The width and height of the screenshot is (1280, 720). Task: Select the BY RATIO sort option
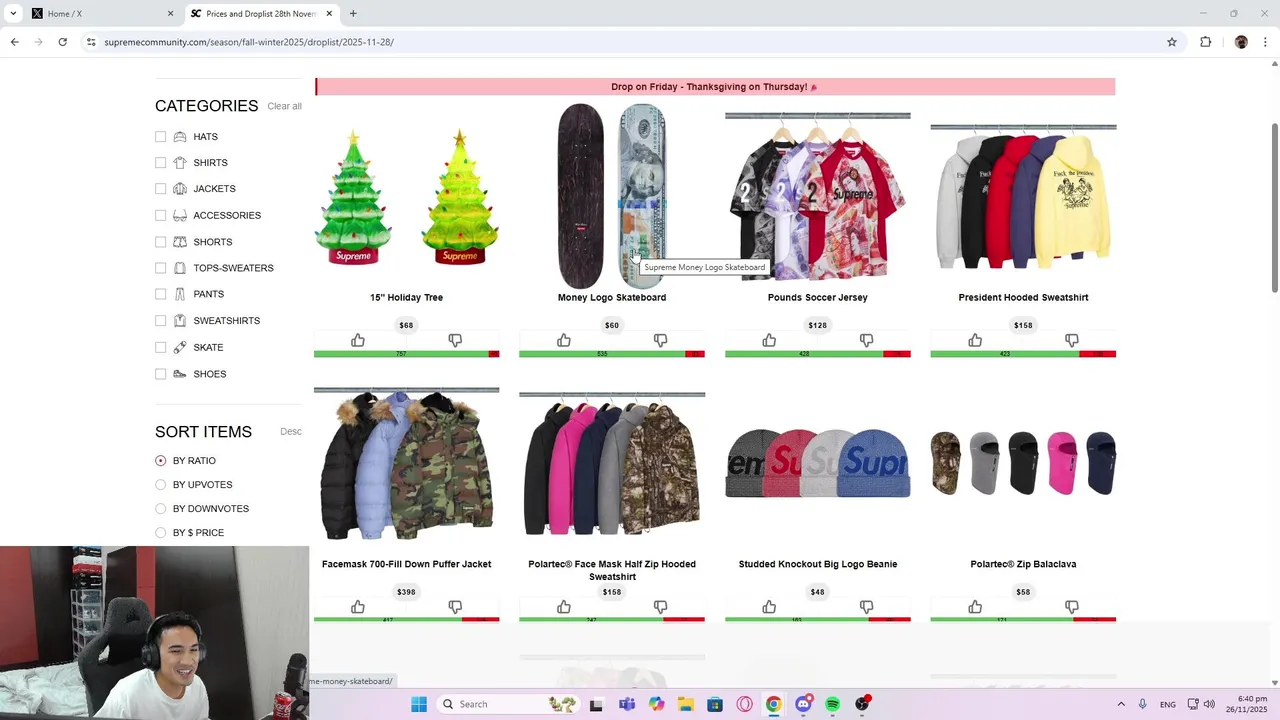160,461
